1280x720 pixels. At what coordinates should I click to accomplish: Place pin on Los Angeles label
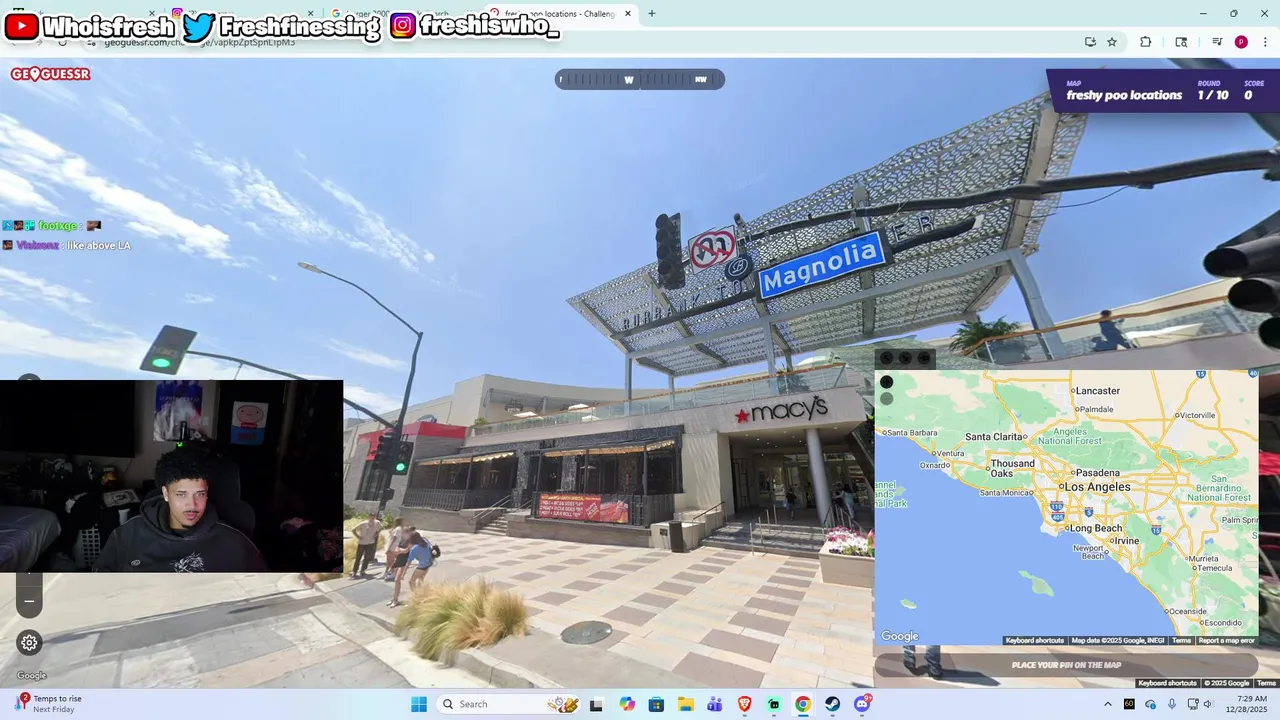(x=1096, y=487)
